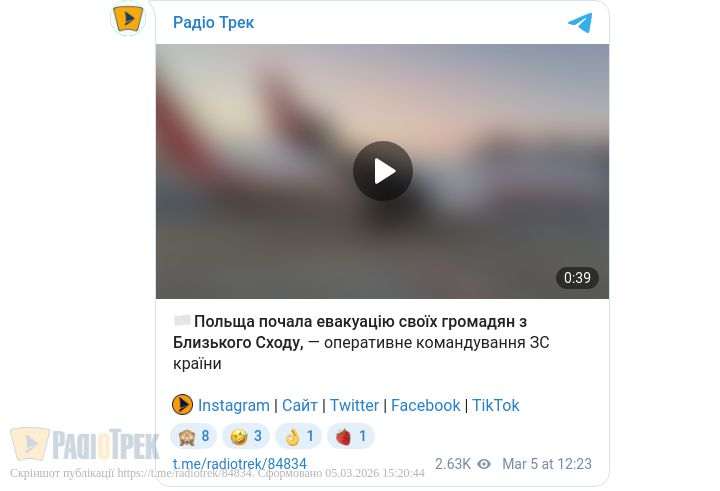The image size is (720, 491).
Task: Click the small round logo before Instagram
Action: click(182, 405)
